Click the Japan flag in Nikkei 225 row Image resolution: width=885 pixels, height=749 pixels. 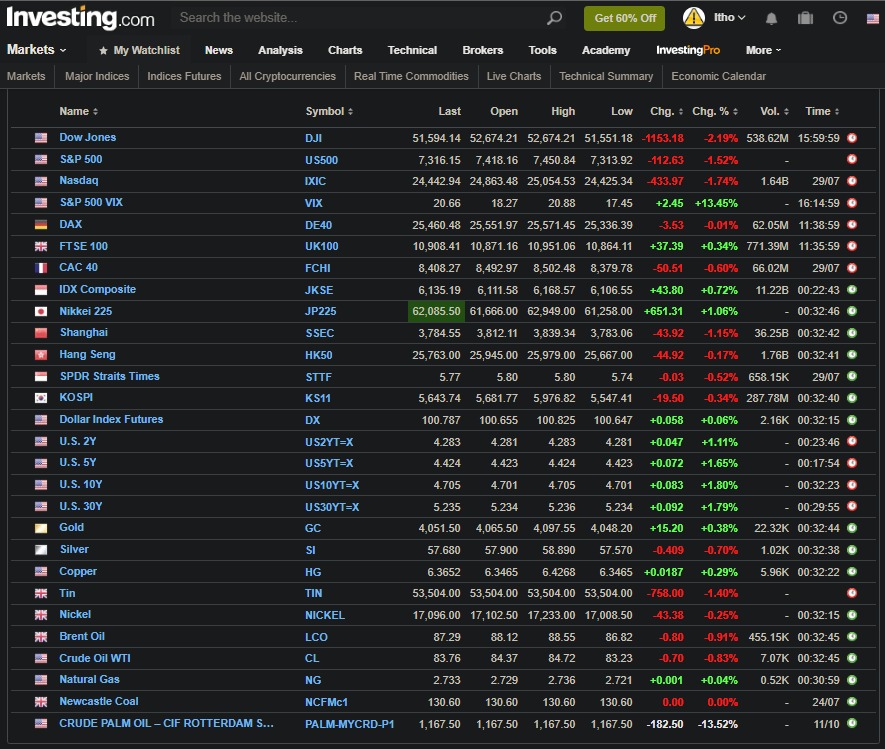point(41,312)
